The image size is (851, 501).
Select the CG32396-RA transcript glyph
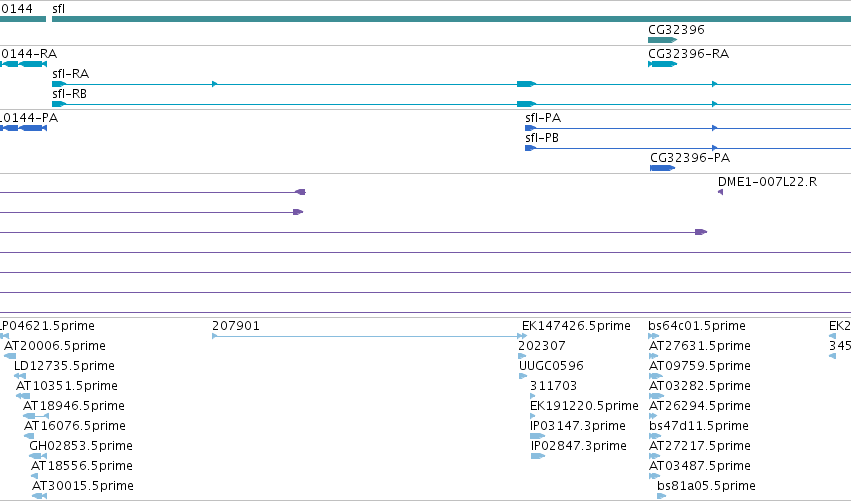[663, 64]
